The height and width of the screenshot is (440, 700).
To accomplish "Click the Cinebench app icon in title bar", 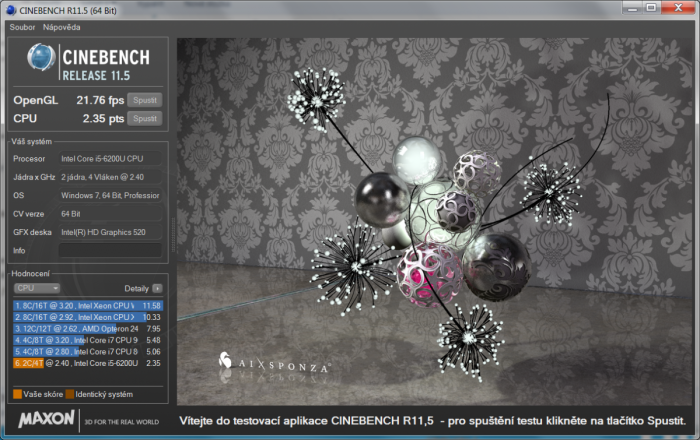I will point(9,9).
